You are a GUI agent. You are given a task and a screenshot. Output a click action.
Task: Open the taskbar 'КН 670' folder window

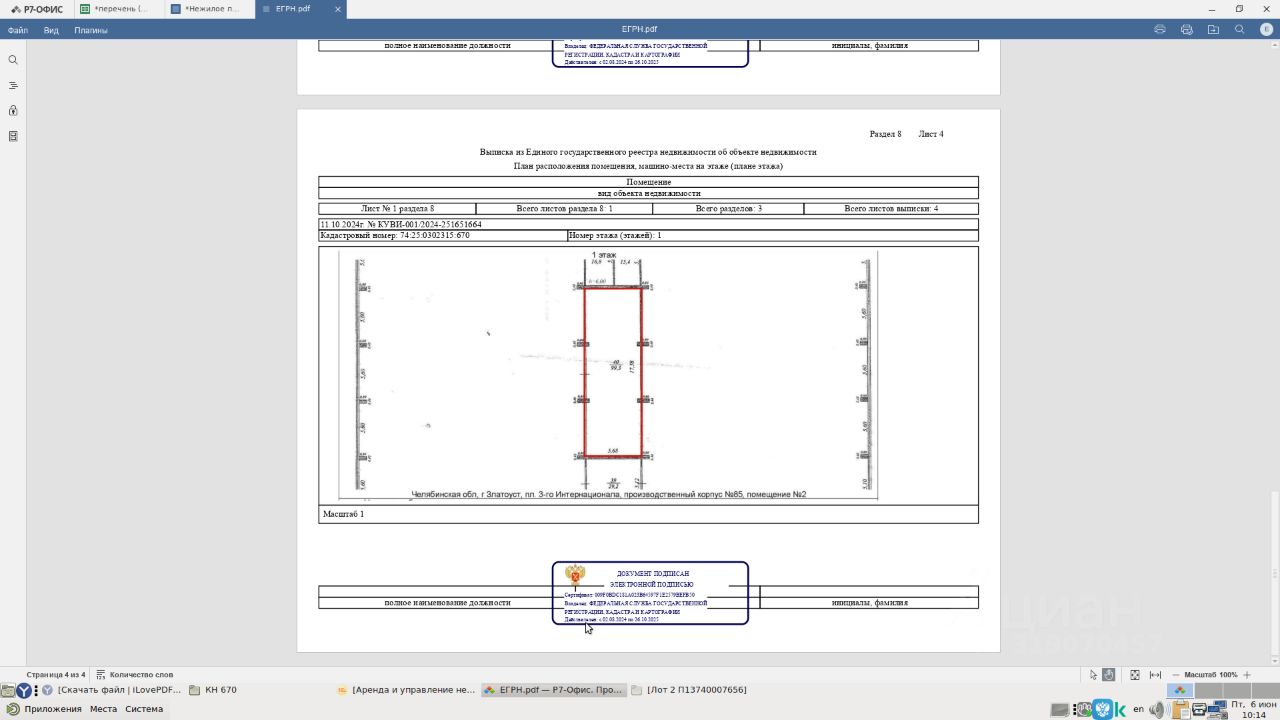[212, 690]
